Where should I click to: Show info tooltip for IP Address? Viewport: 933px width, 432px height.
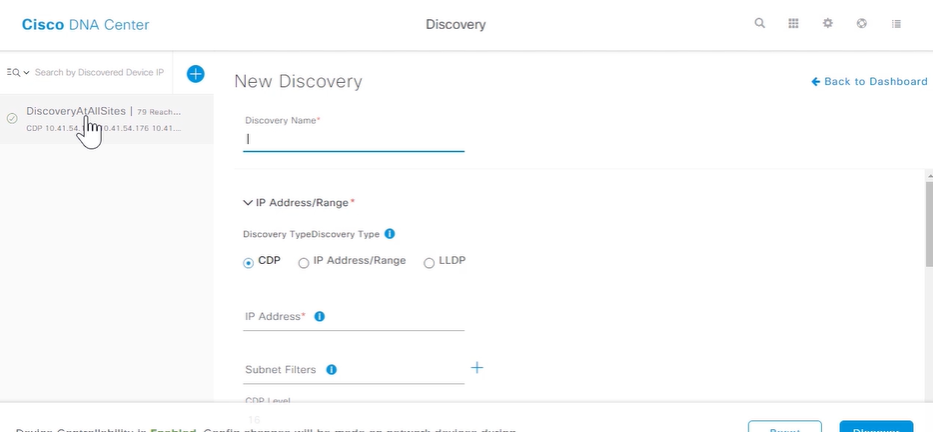tap(320, 317)
